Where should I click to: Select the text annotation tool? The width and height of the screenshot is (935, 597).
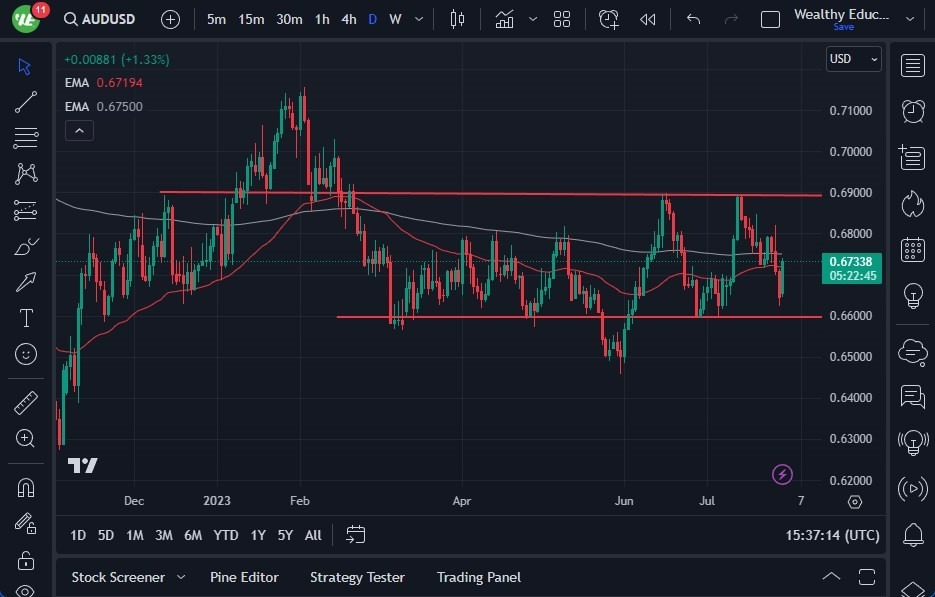[x=25, y=318]
